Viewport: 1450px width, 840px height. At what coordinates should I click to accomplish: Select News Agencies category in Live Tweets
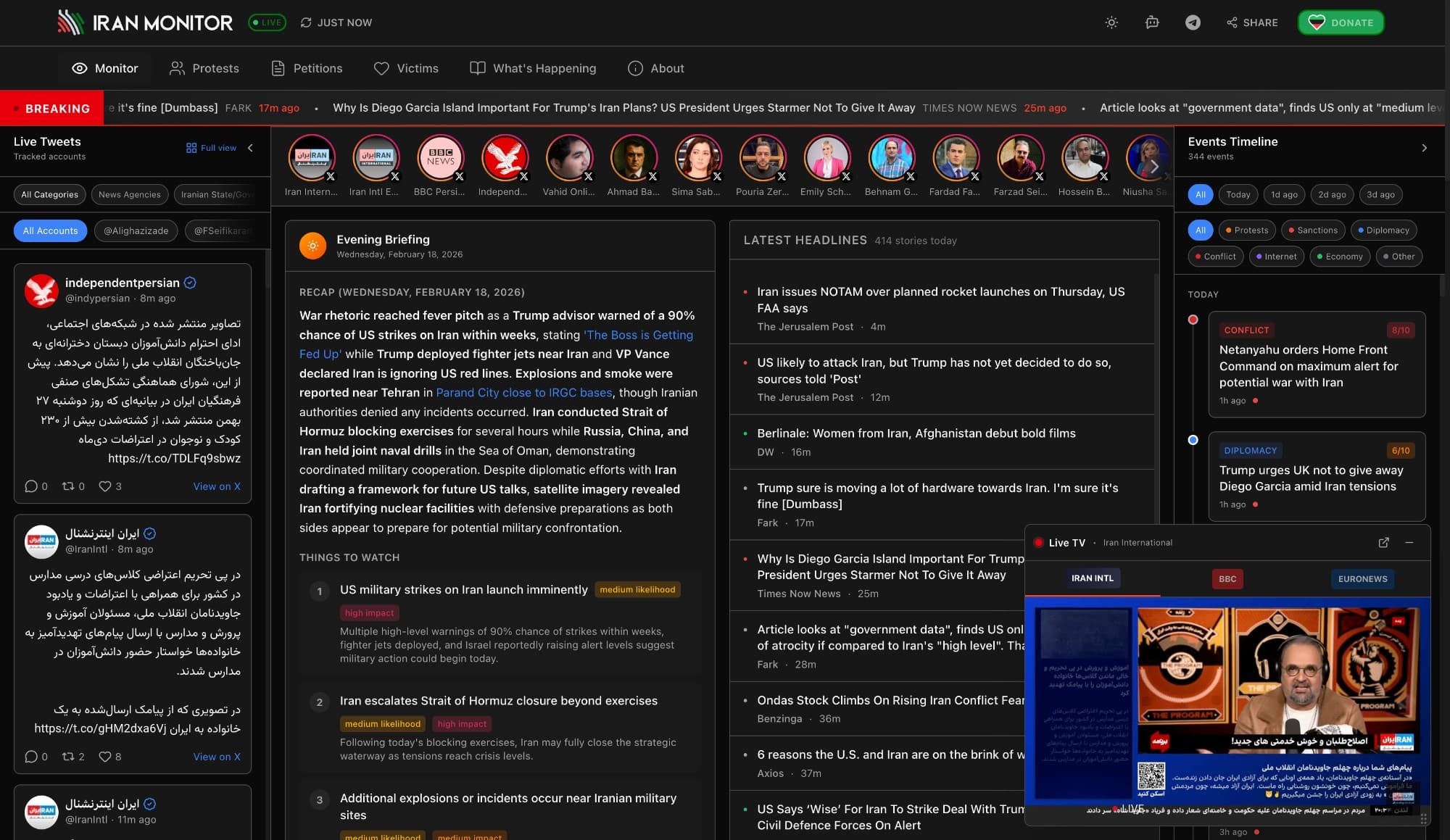click(x=128, y=194)
